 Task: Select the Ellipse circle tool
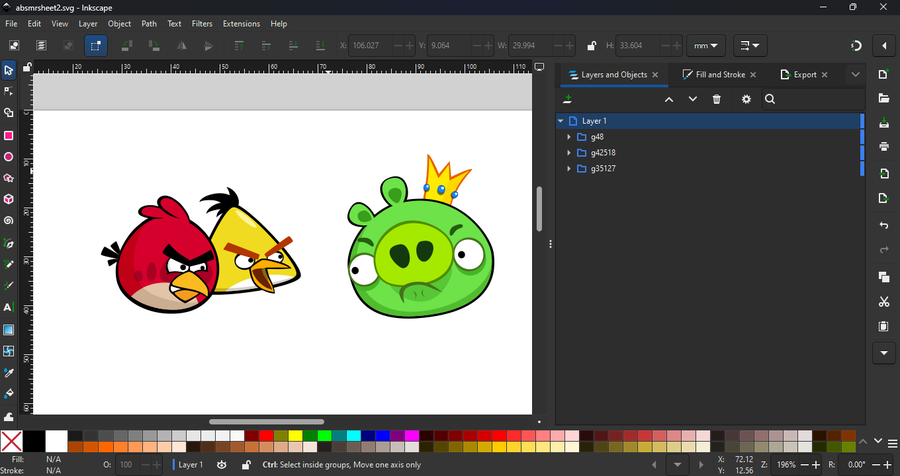point(9,157)
